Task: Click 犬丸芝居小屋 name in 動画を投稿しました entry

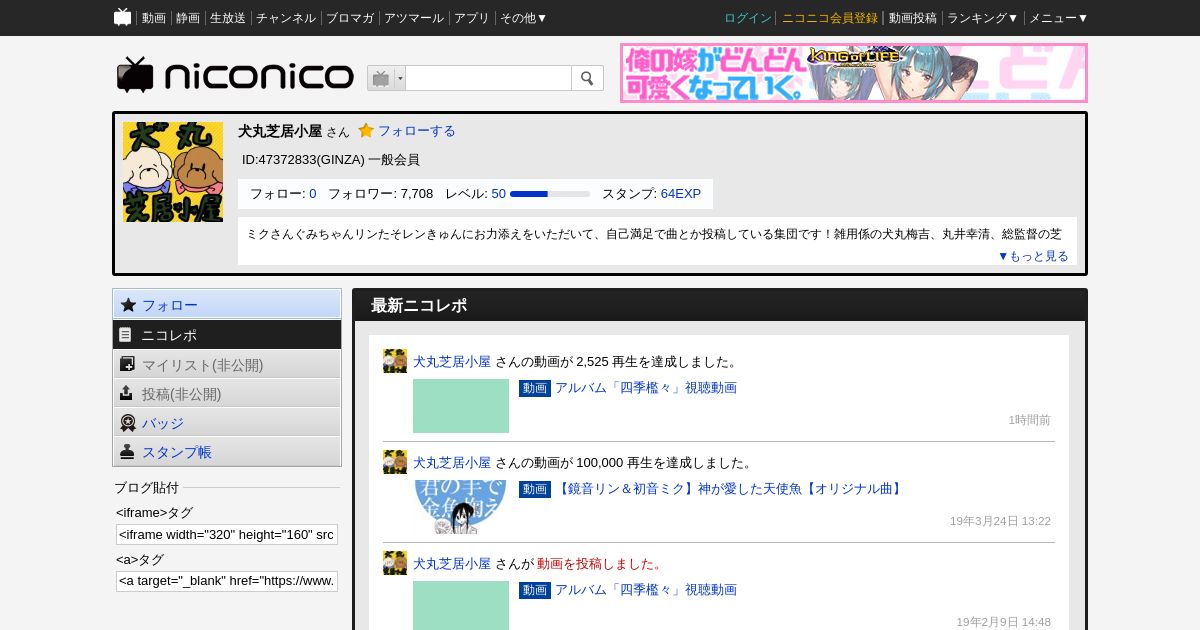Action: tap(452, 564)
